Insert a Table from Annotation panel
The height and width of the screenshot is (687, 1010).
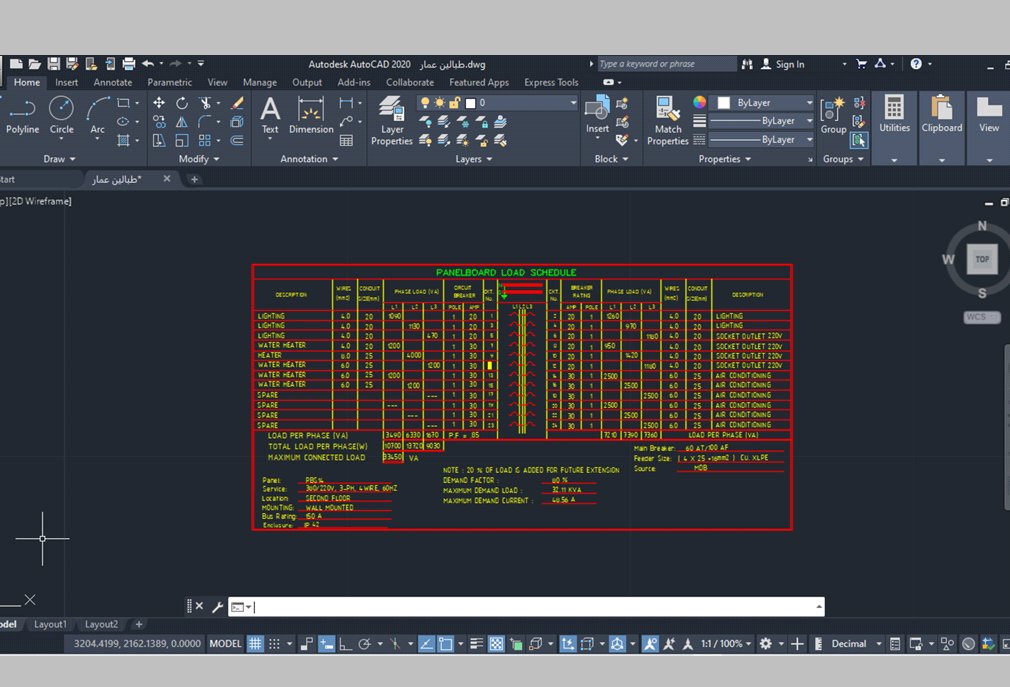pos(347,140)
